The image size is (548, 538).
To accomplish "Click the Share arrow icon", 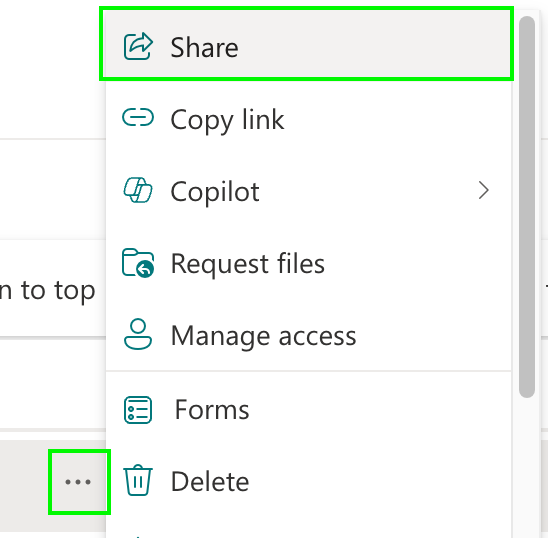I will pos(138,46).
